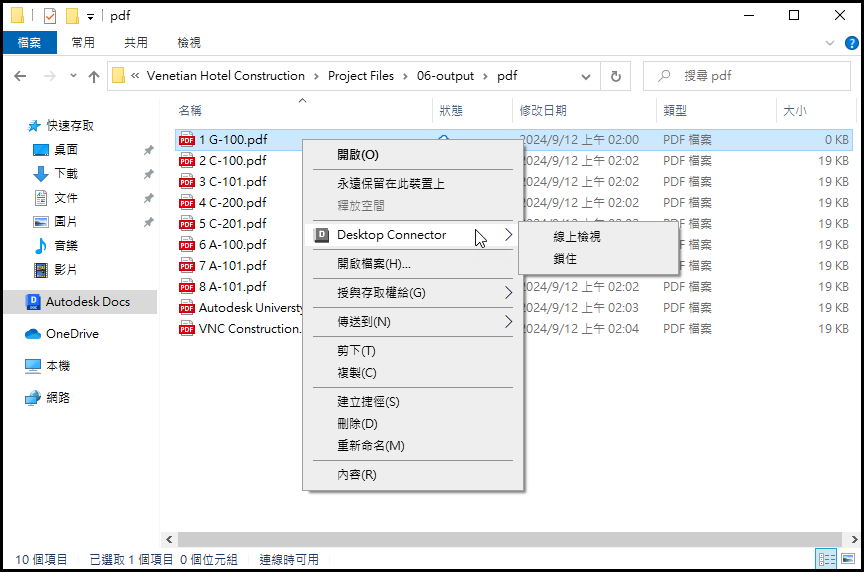This screenshot has height=572, width=864.
Task: Click the PDF icon of 5 C-201.pdf
Action: click(187, 224)
